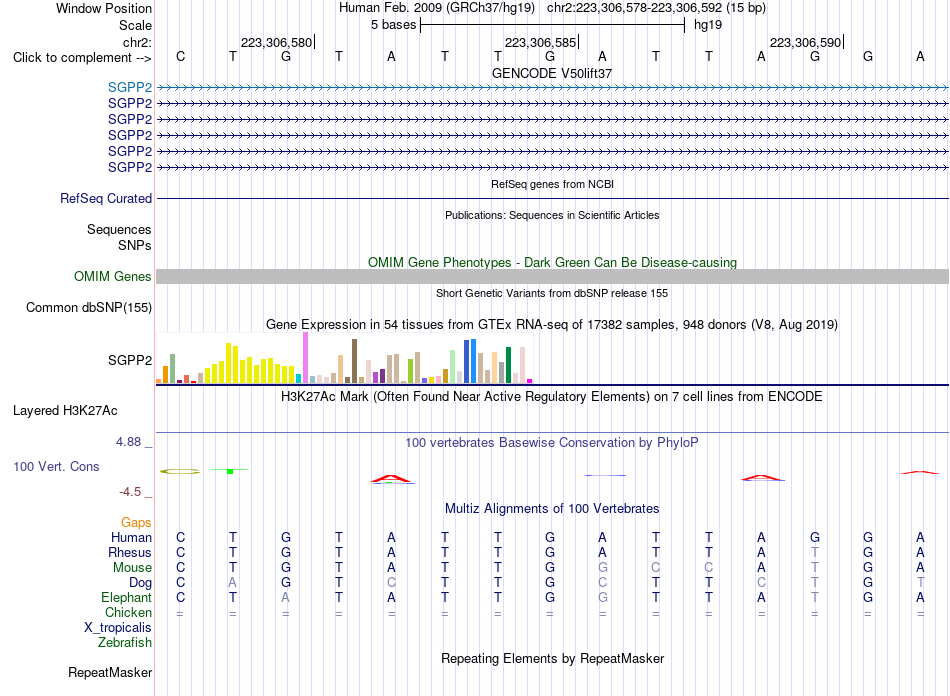Select the RefSeq Curated track label
Viewport: 950px width, 696px height.
106,199
